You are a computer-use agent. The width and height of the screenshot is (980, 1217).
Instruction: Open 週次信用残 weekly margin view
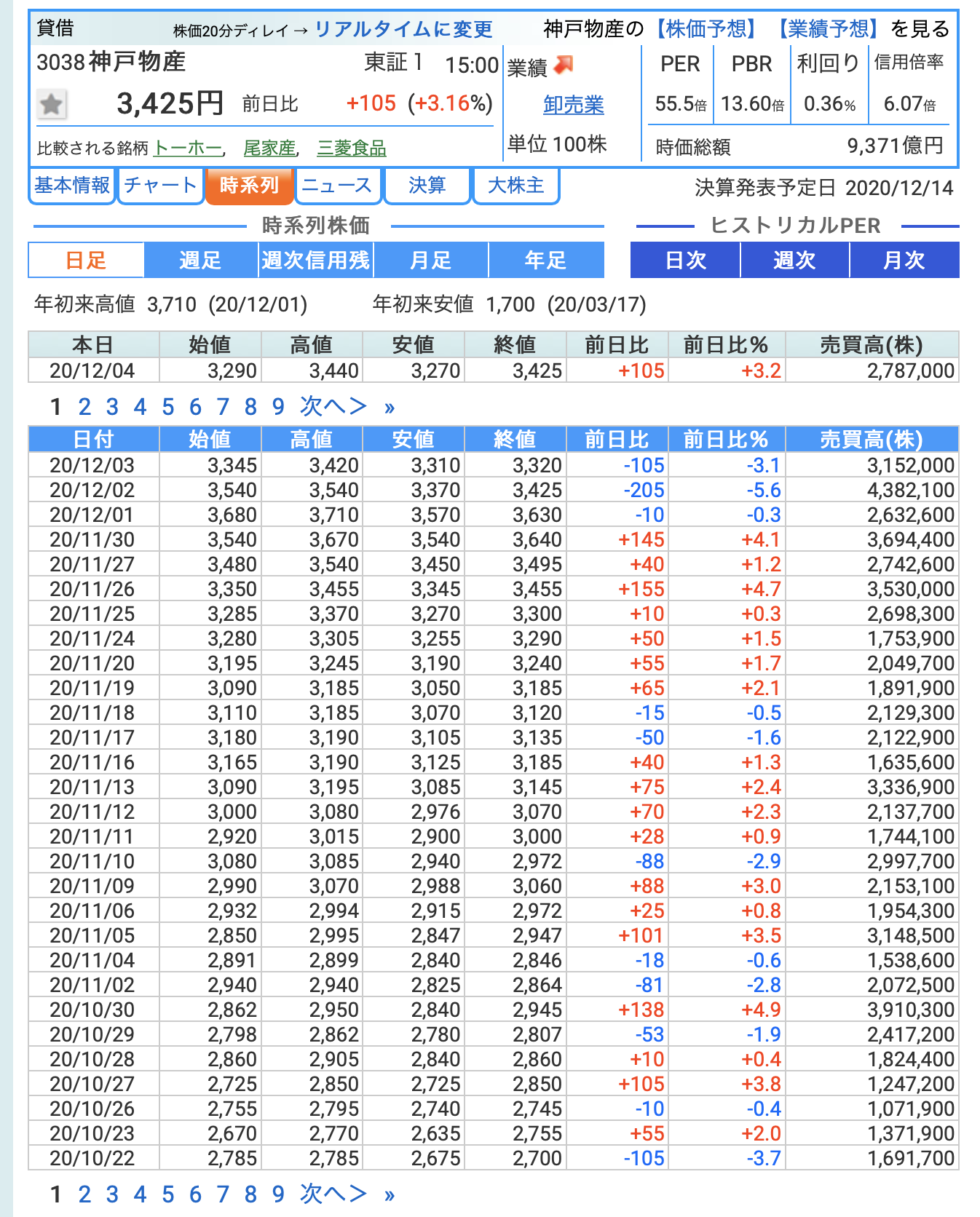pos(316,260)
